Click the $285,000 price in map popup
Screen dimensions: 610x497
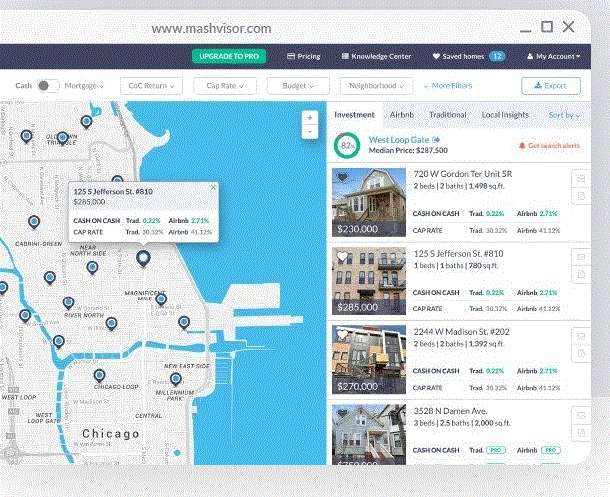pos(89,202)
